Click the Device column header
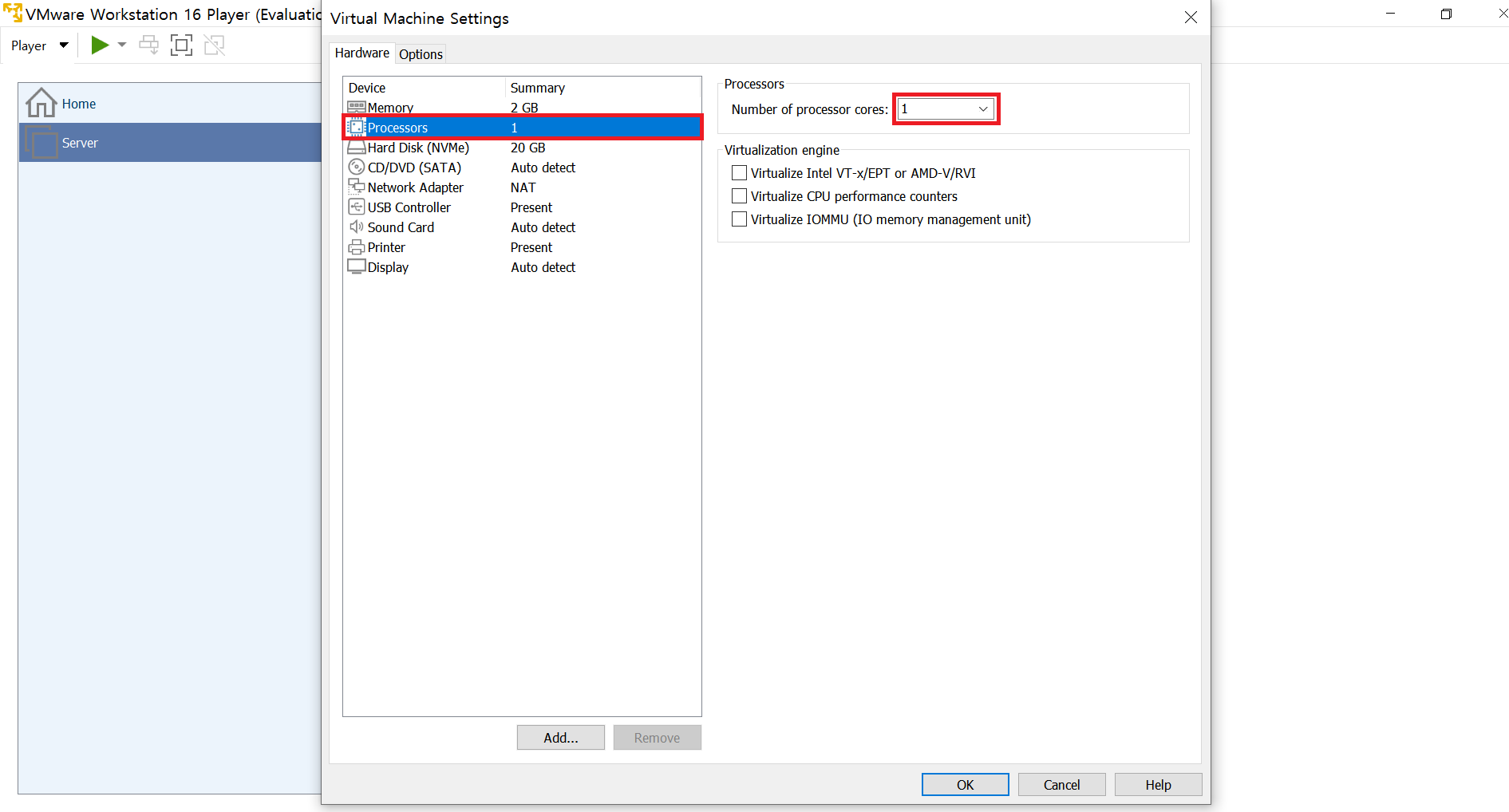This screenshot has width=1509, height=812. (x=425, y=88)
